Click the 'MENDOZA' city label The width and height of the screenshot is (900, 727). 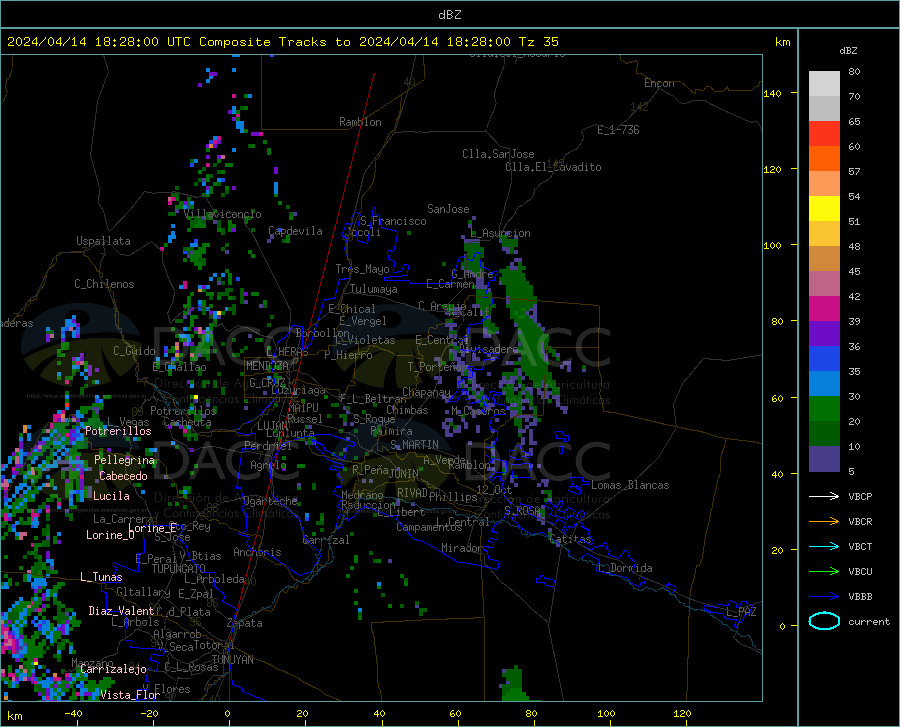click(267, 366)
